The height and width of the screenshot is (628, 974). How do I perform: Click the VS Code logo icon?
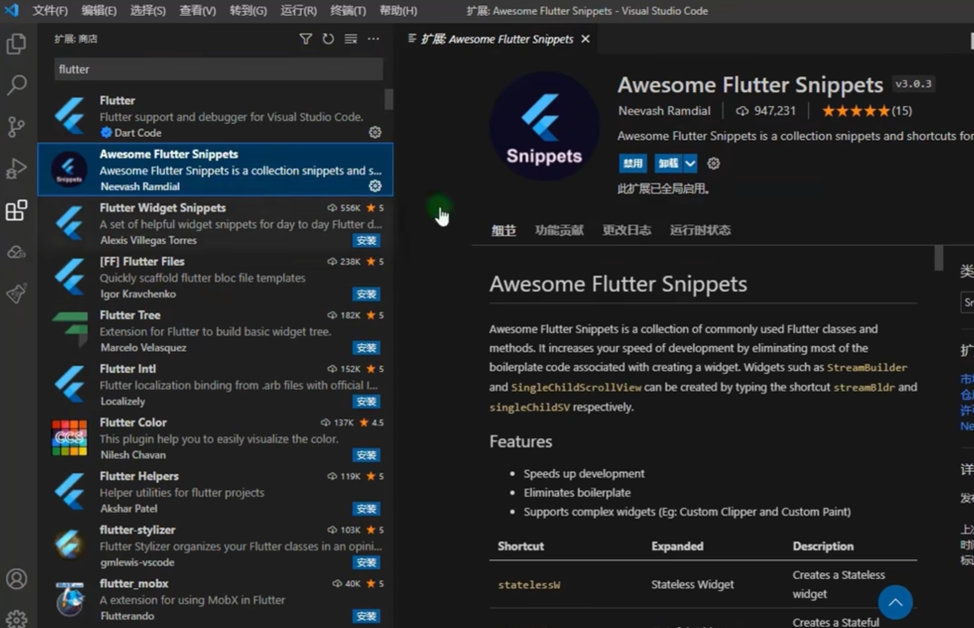(x=11, y=11)
